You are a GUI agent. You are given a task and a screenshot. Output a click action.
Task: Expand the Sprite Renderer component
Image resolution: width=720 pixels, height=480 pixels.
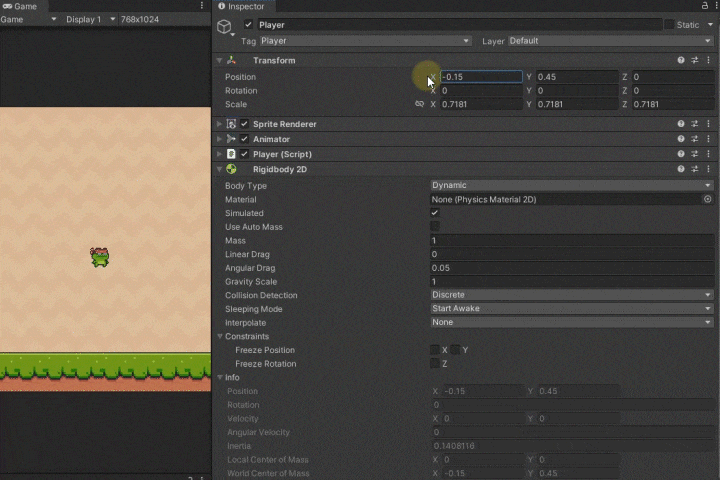(219, 124)
